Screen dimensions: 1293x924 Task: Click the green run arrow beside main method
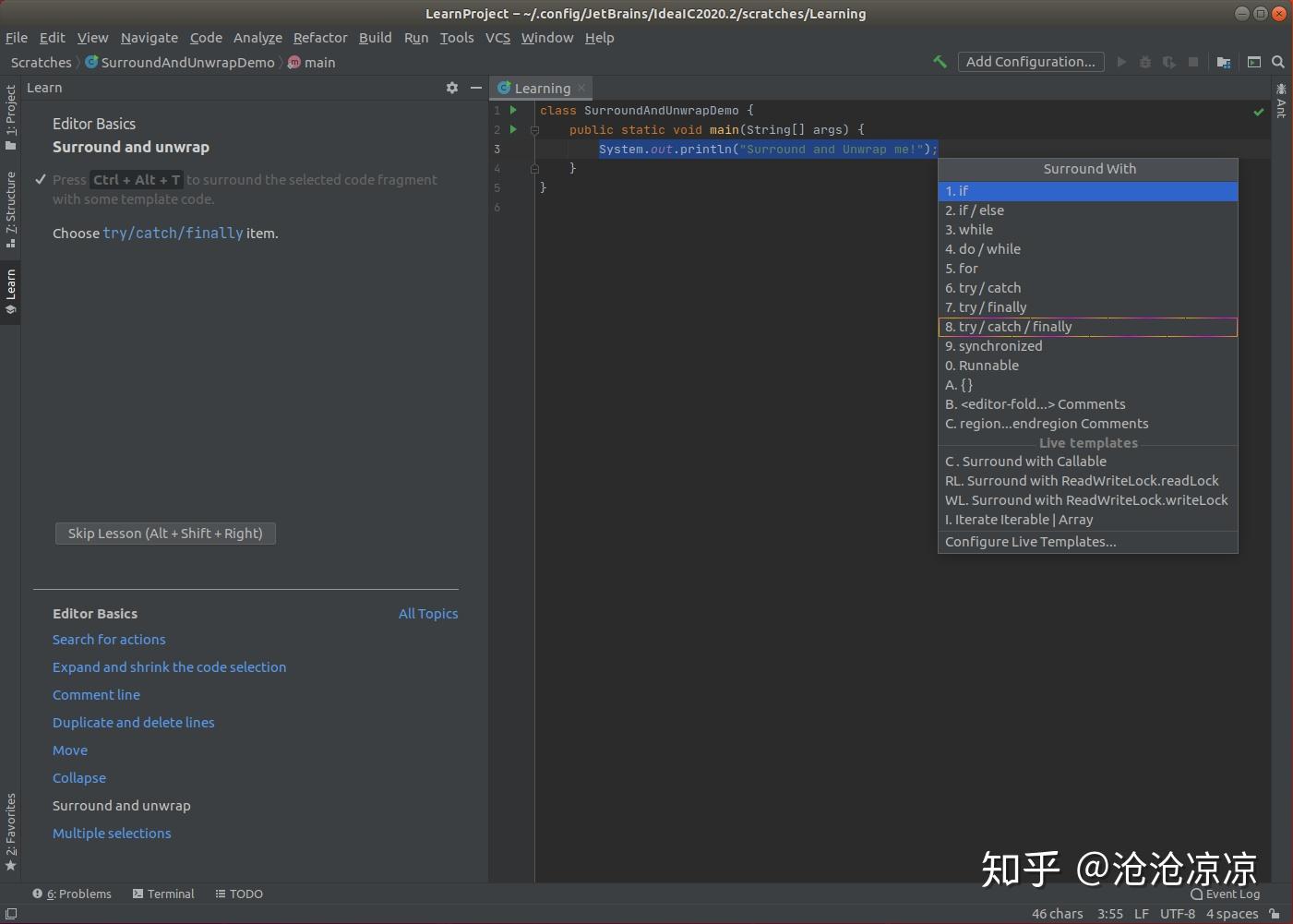click(513, 129)
